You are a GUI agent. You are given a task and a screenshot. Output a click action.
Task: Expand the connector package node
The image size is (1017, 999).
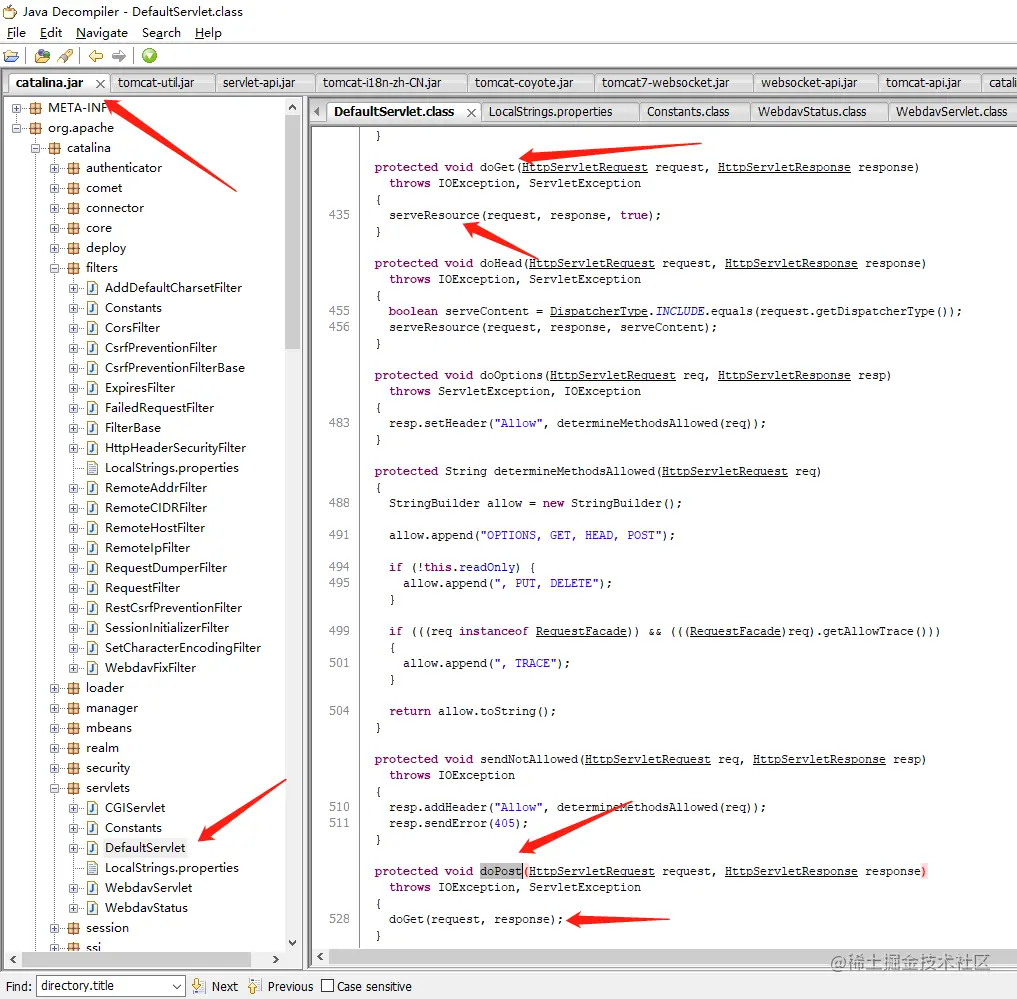[x=55, y=208]
